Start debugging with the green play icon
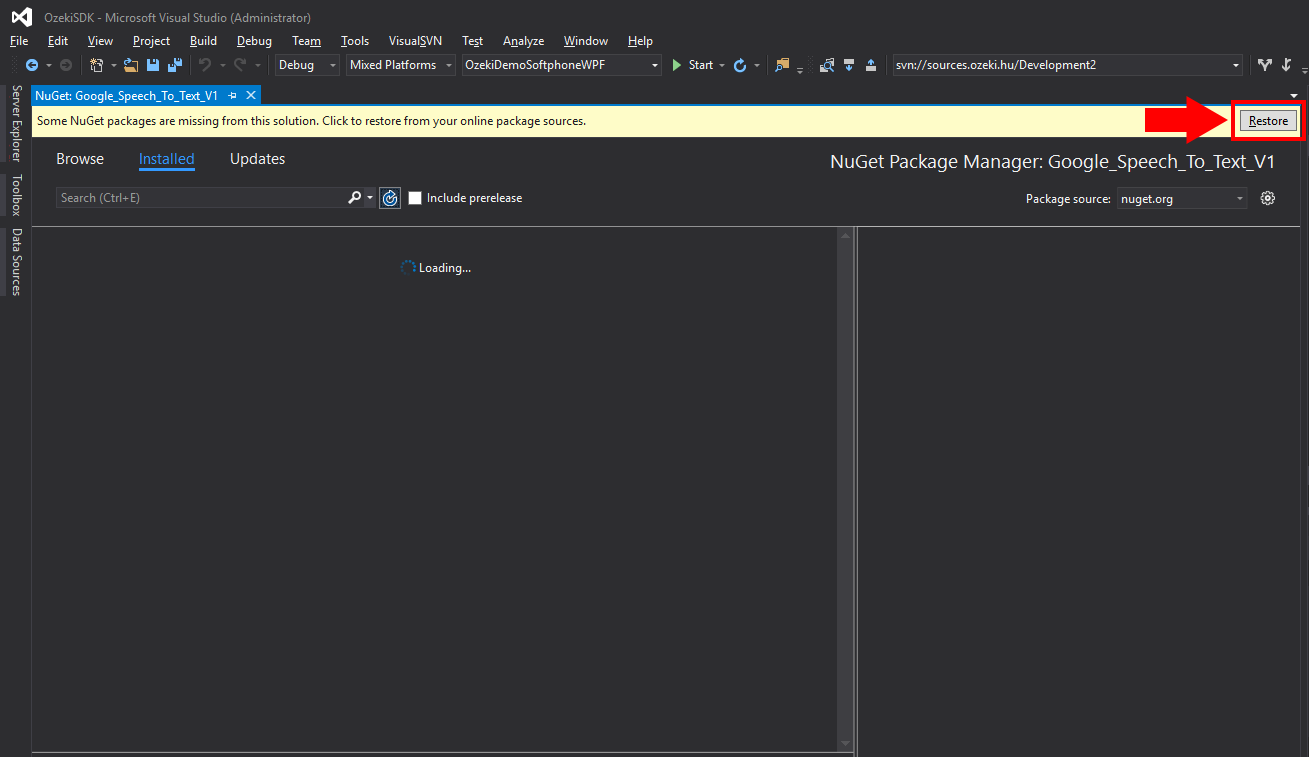Image resolution: width=1309 pixels, height=757 pixels. coord(677,65)
